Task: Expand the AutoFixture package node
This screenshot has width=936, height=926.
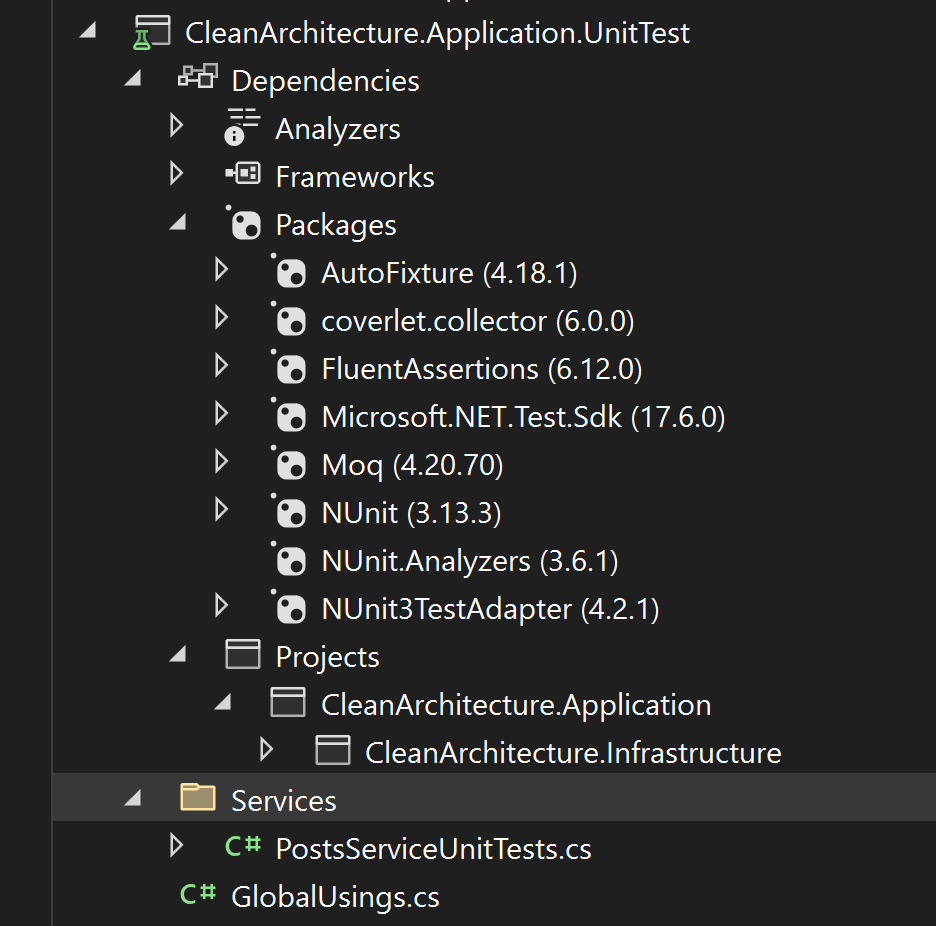Action: (x=222, y=272)
